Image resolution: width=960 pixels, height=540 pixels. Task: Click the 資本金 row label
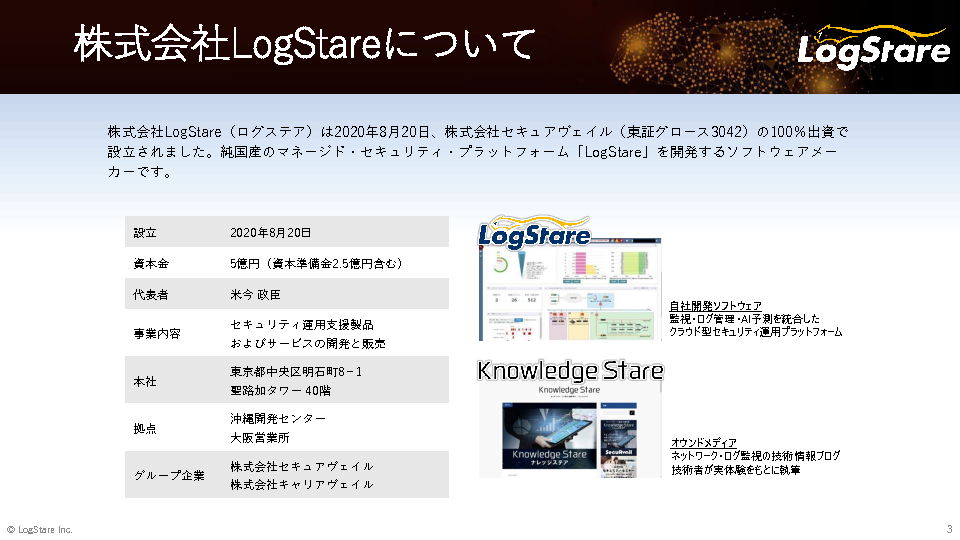pyautogui.click(x=151, y=264)
